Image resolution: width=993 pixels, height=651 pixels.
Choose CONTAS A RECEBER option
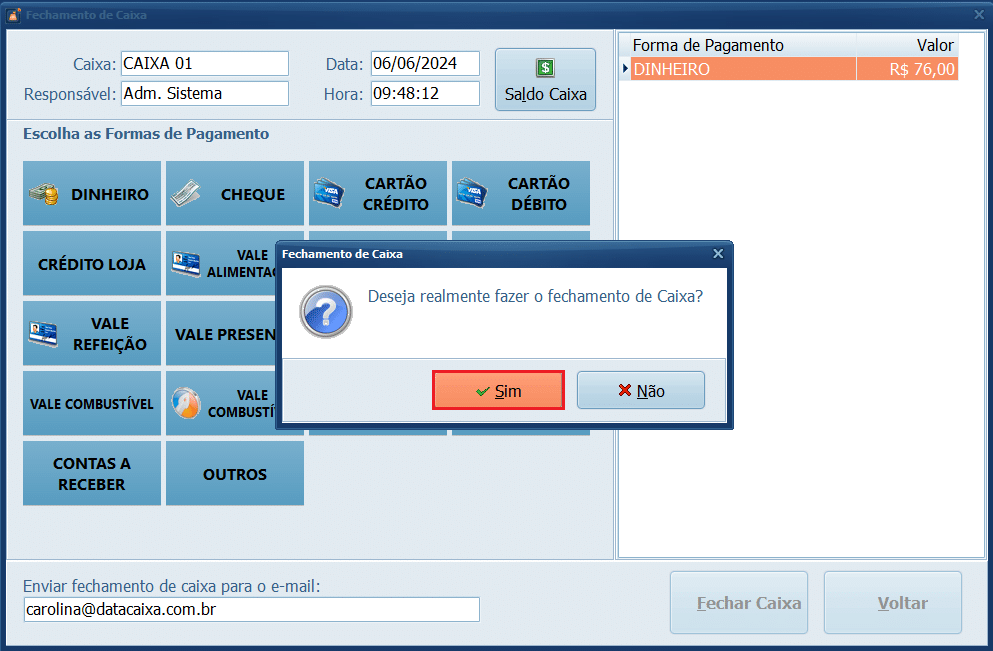click(x=92, y=474)
